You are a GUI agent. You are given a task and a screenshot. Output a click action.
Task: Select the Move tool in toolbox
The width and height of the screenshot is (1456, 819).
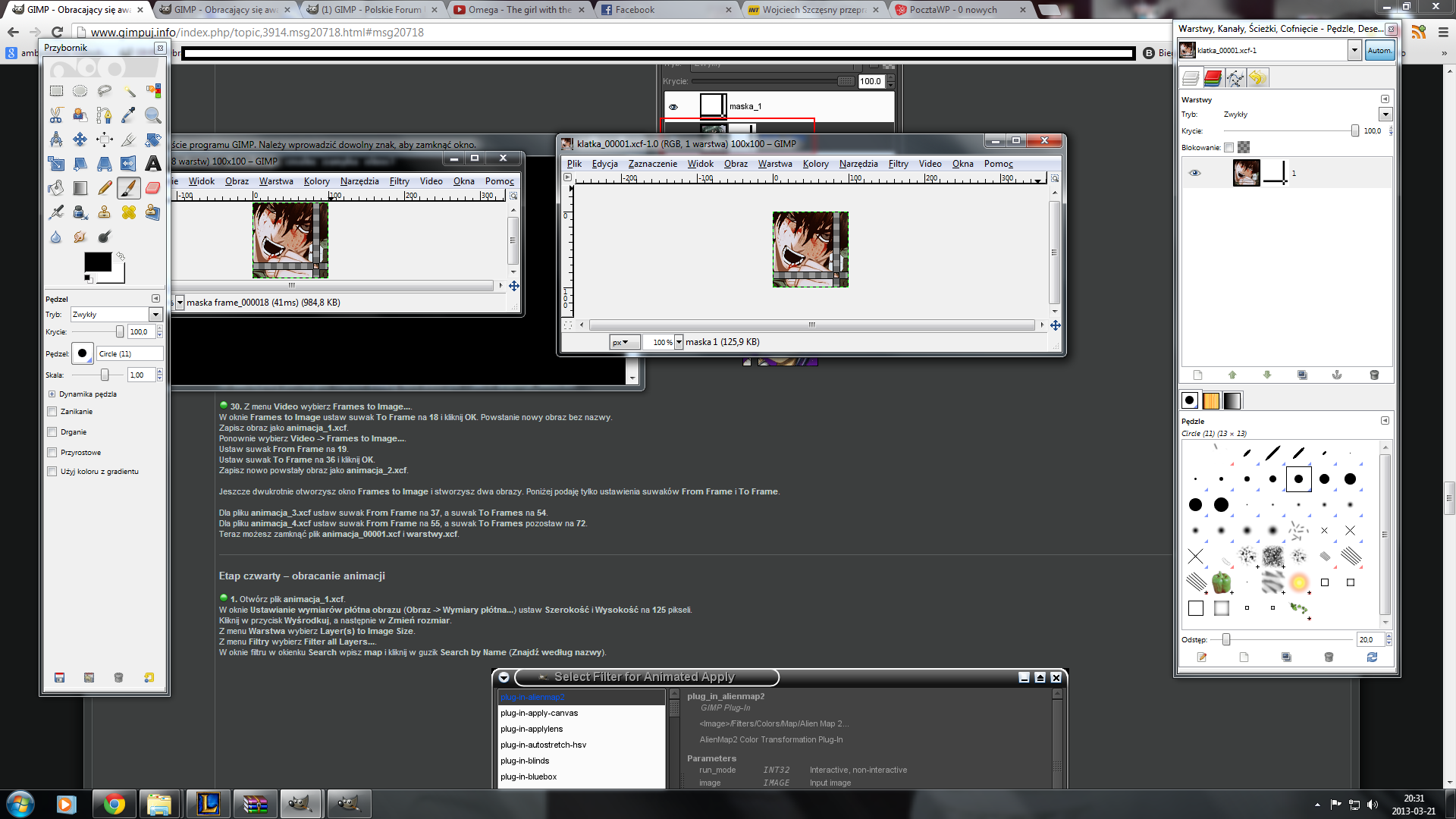(x=80, y=140)
